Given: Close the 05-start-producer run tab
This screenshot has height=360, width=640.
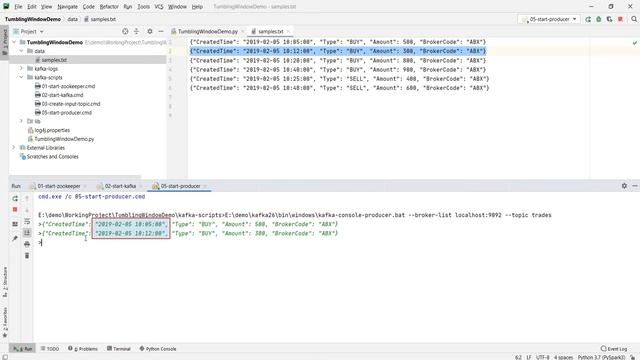Looking at the screenshot, I should [205, 186].
